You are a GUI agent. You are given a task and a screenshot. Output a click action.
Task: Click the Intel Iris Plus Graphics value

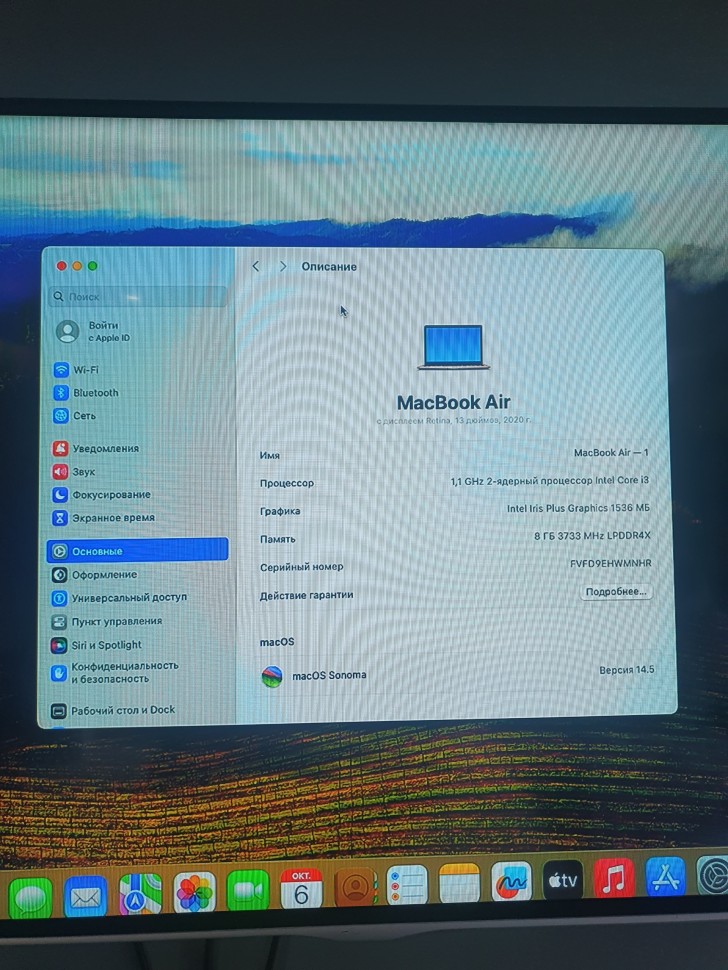point(578,508)
